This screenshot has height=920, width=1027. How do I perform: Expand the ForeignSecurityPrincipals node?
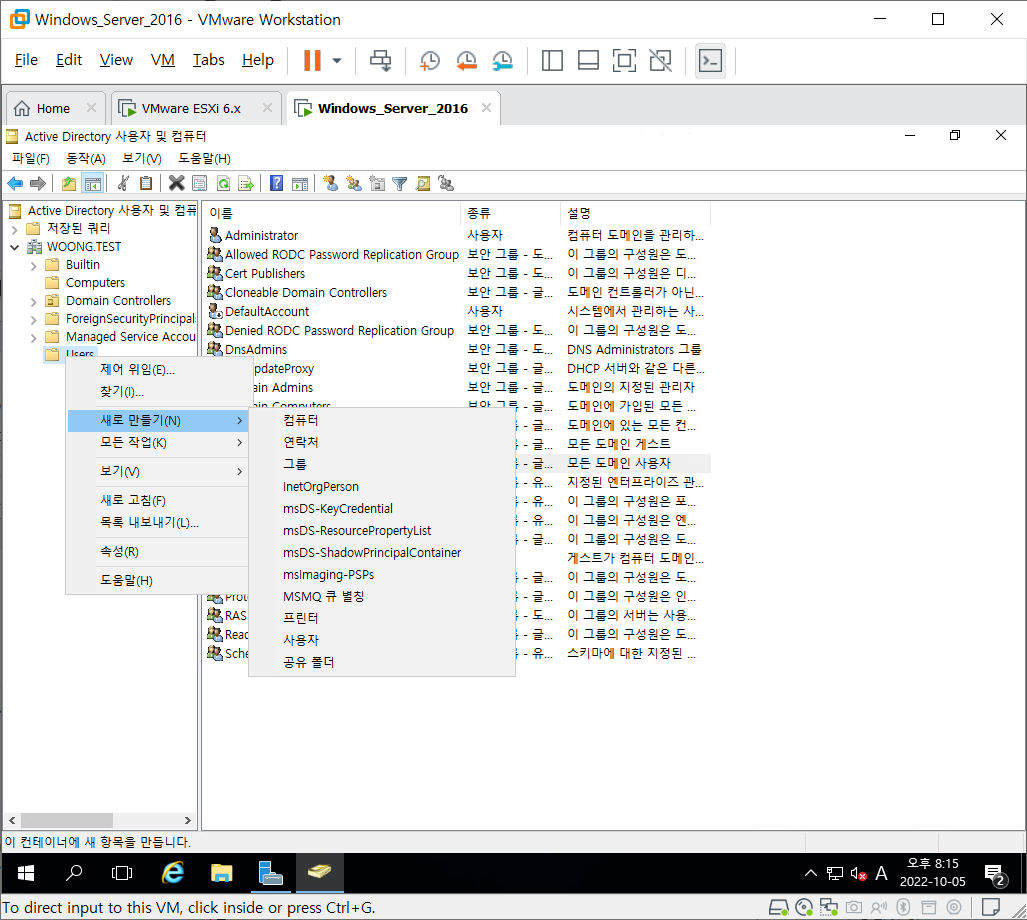[x=33, y=320]
